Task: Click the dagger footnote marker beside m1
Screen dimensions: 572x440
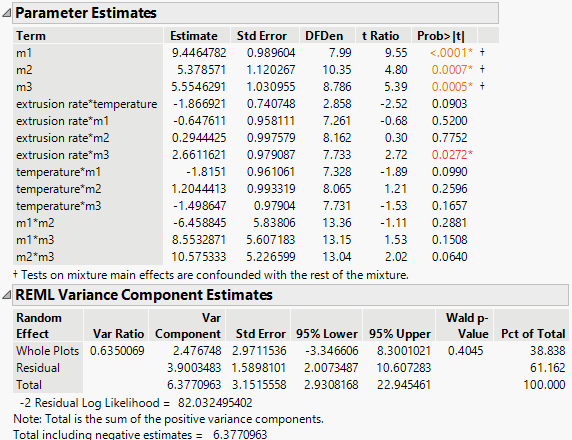Action: 482,53
